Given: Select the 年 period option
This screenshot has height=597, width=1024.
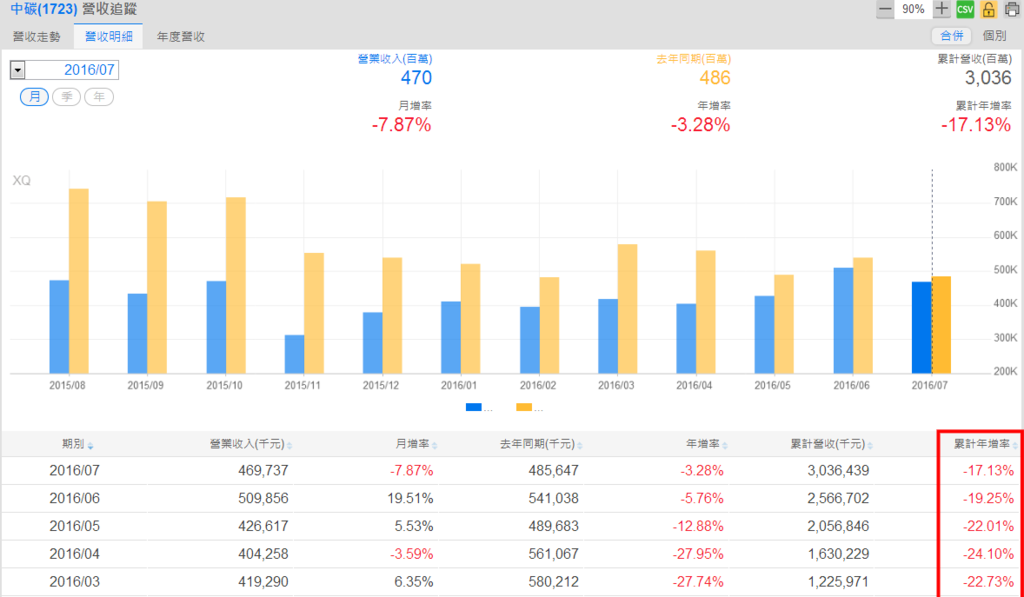Looking at the screenshot, I should [x=99, y=97].
